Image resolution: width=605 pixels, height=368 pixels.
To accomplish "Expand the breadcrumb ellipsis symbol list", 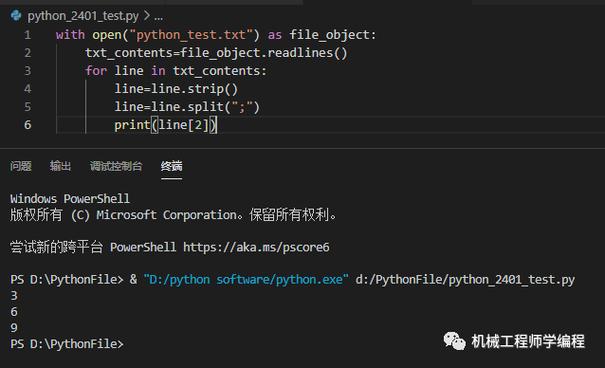I will (x=159, y=16).
